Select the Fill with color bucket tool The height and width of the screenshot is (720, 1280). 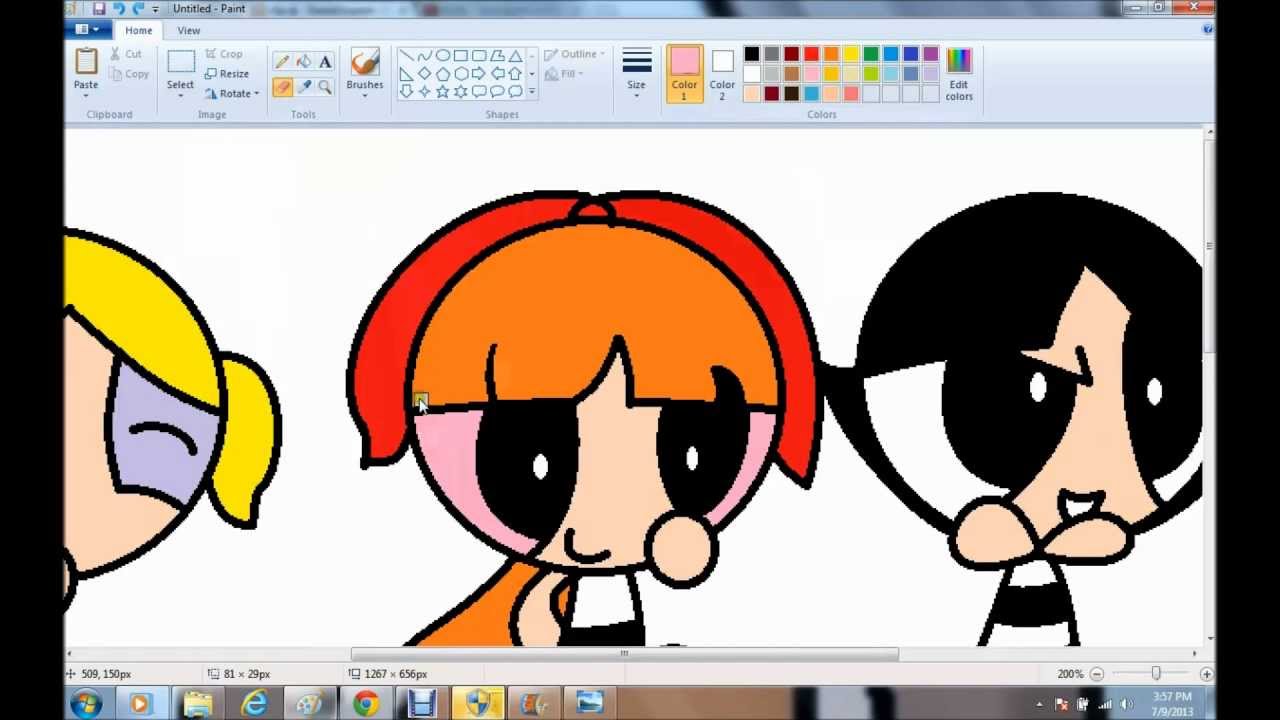tap(304, 62)
